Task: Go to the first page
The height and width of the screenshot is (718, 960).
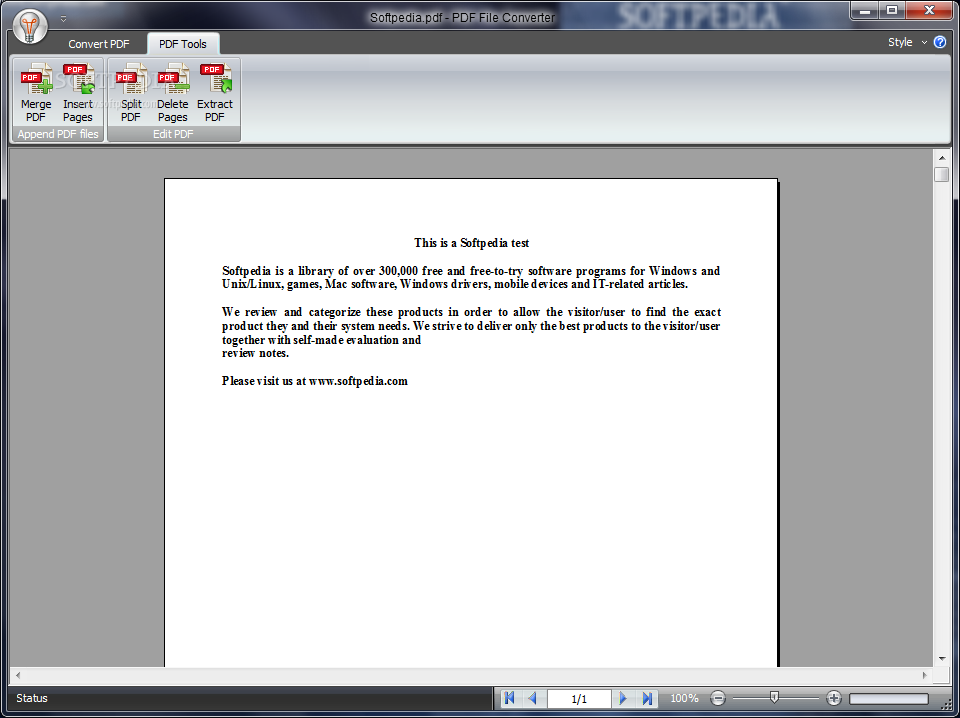Action: [509, 698]
